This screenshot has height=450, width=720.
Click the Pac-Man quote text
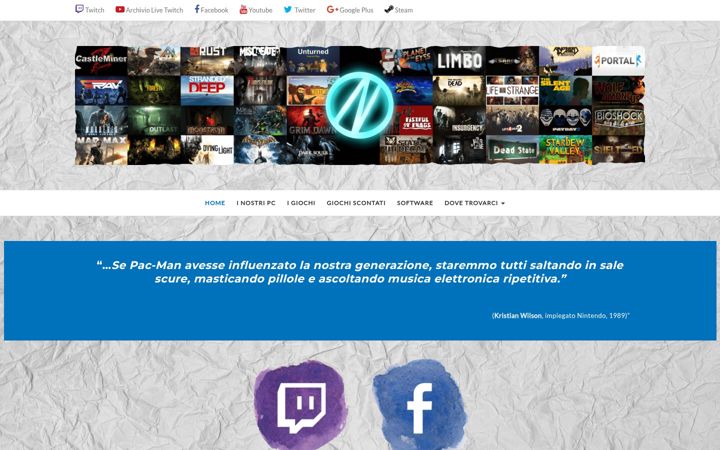360,272
